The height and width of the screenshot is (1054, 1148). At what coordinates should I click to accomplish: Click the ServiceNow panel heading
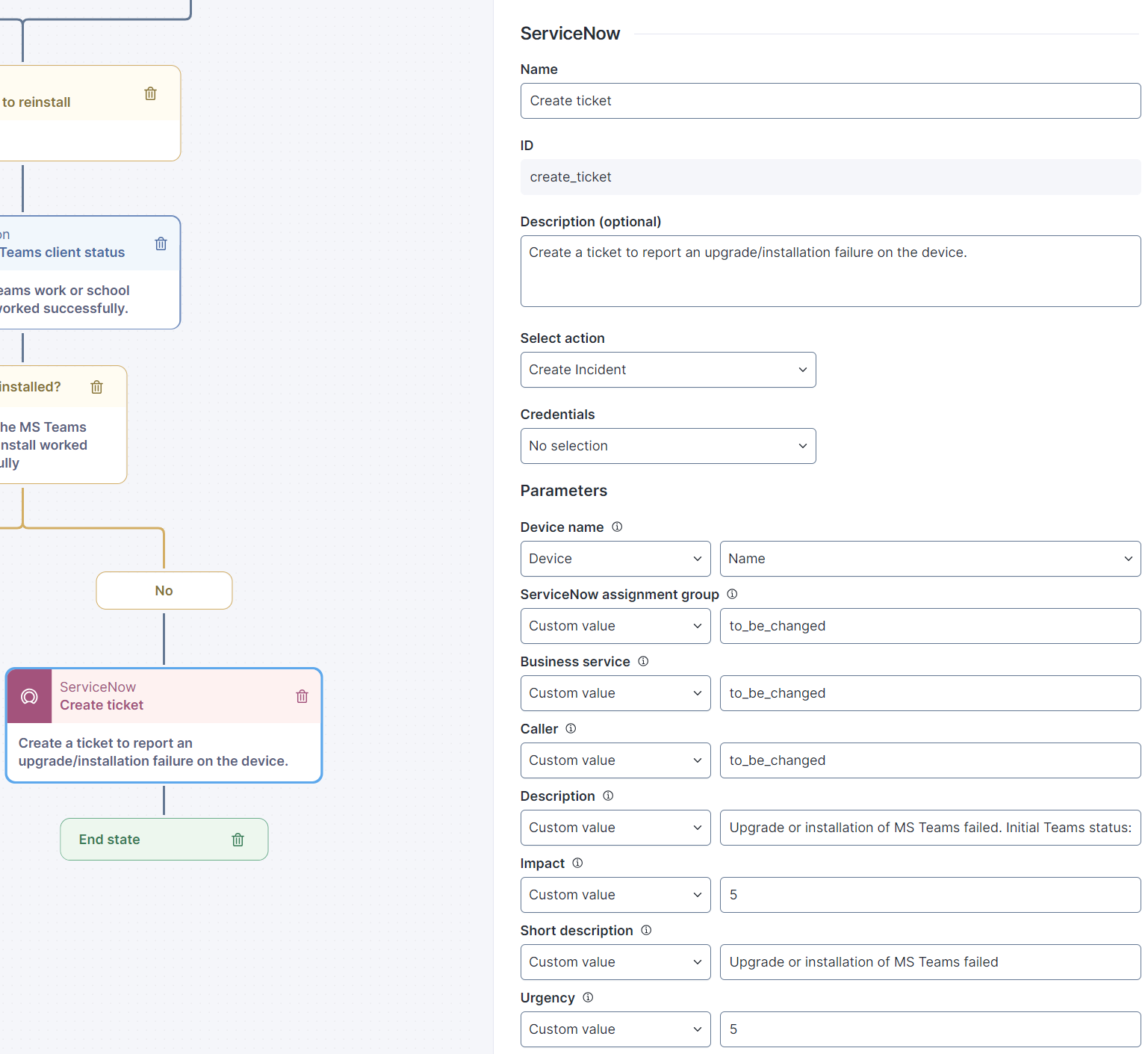point(570,34)
